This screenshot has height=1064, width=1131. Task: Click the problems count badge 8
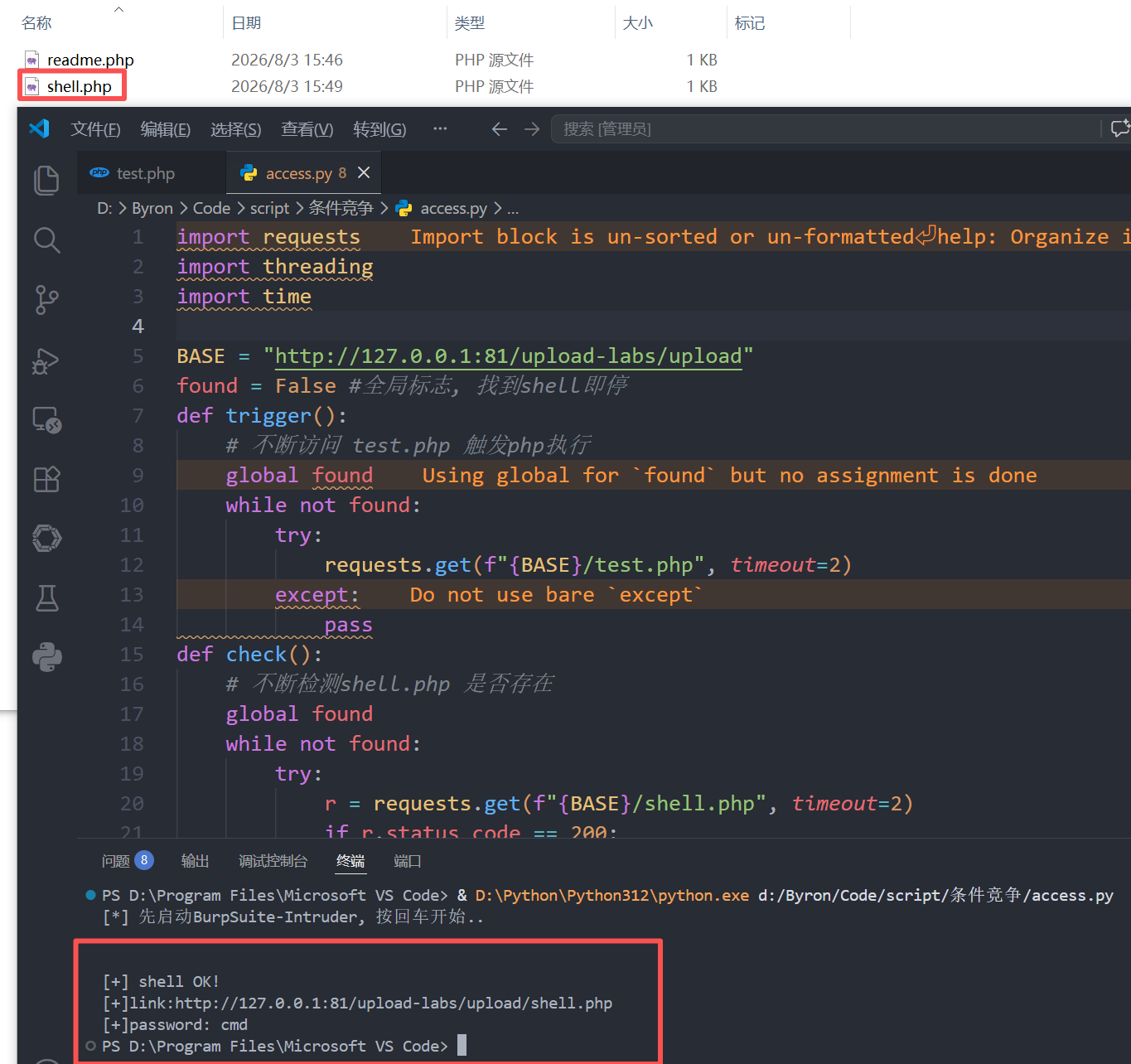point(144,860)
